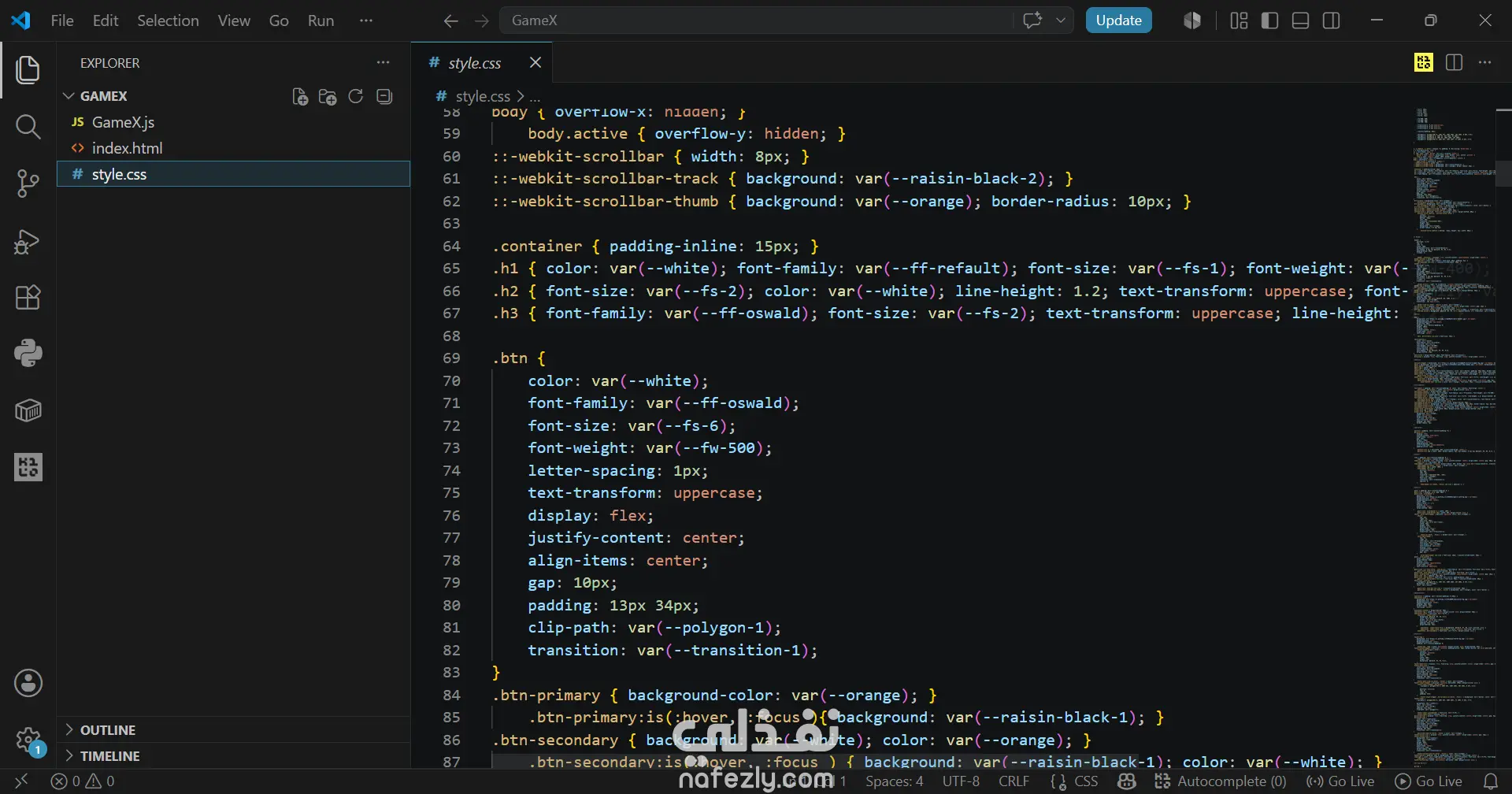The image size is (1512, 794).
Task: Toggle the secondary side bar
Action: coord(1332,20)
